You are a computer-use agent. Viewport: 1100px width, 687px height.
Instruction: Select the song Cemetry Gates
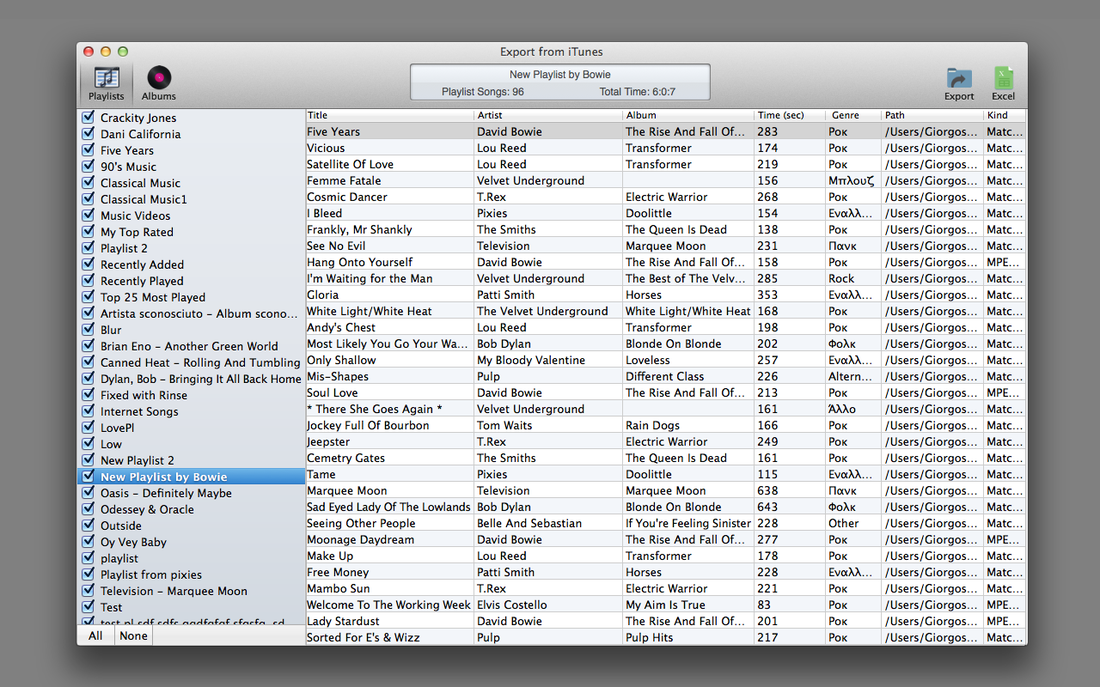pyautogui.click(x=345, y=458)
